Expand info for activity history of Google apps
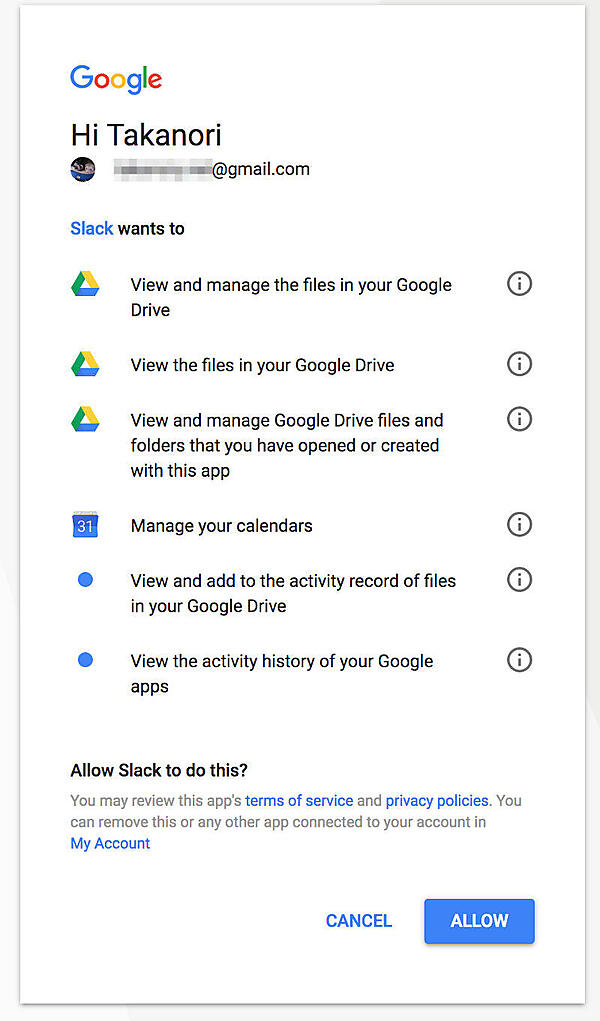The width and height of the screenshot is (600, 1021). coord(519,659)
